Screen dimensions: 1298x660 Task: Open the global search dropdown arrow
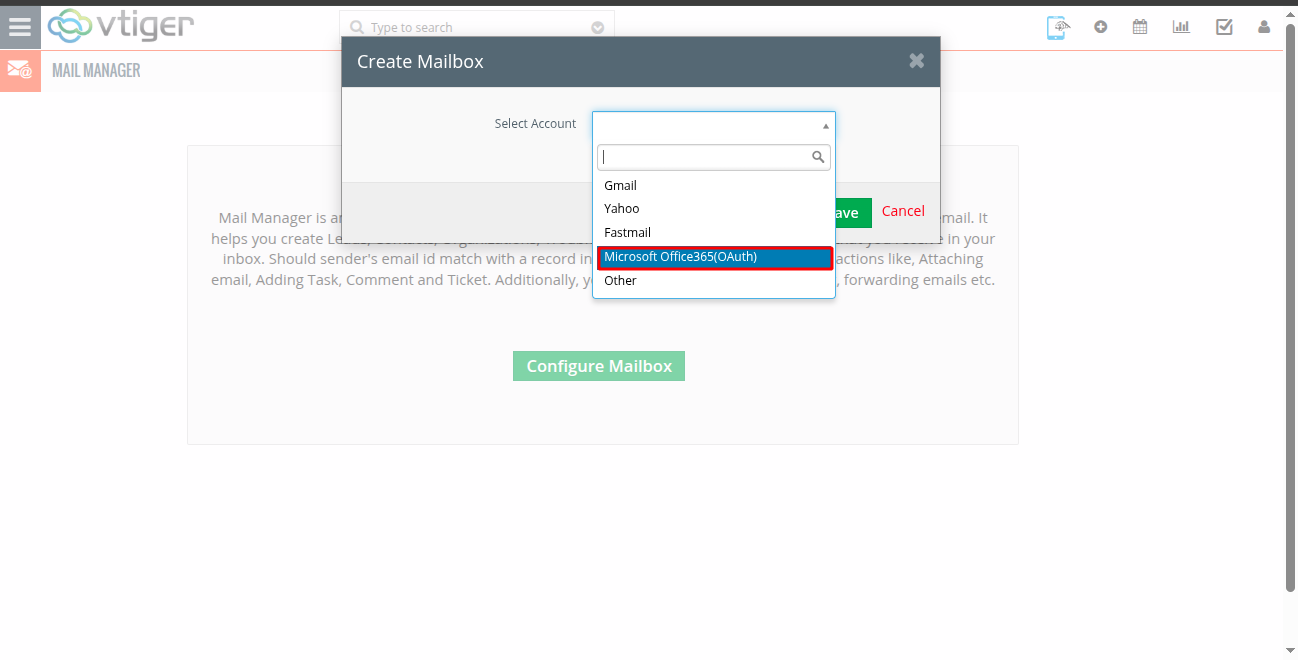pyautogui.click(x=598, y=28)
